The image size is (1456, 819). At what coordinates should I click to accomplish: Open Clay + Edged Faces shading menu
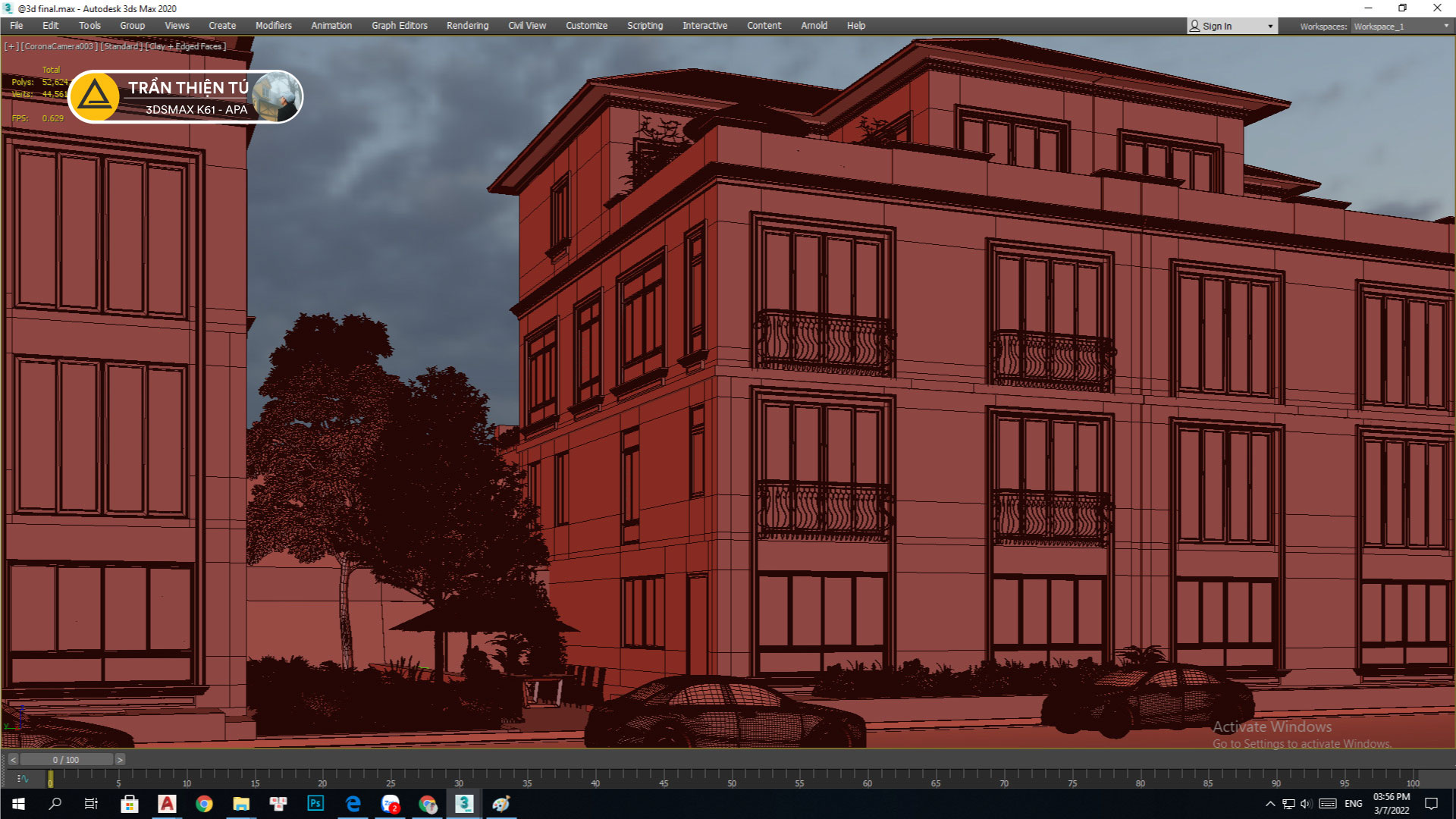(x=186, y=46)
